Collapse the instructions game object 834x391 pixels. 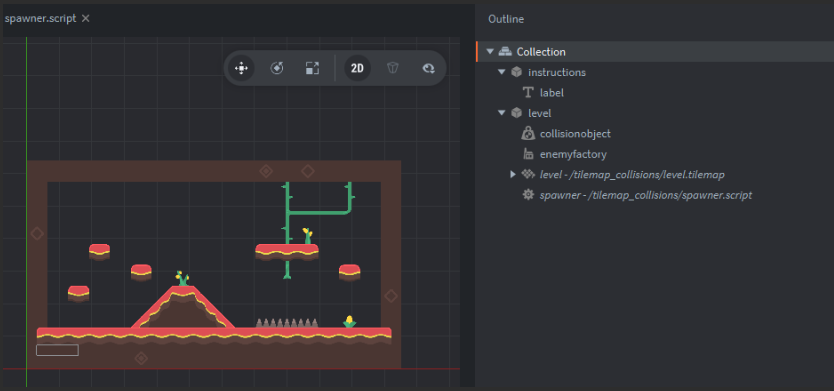pyautogui.click(x=501, y=72)
